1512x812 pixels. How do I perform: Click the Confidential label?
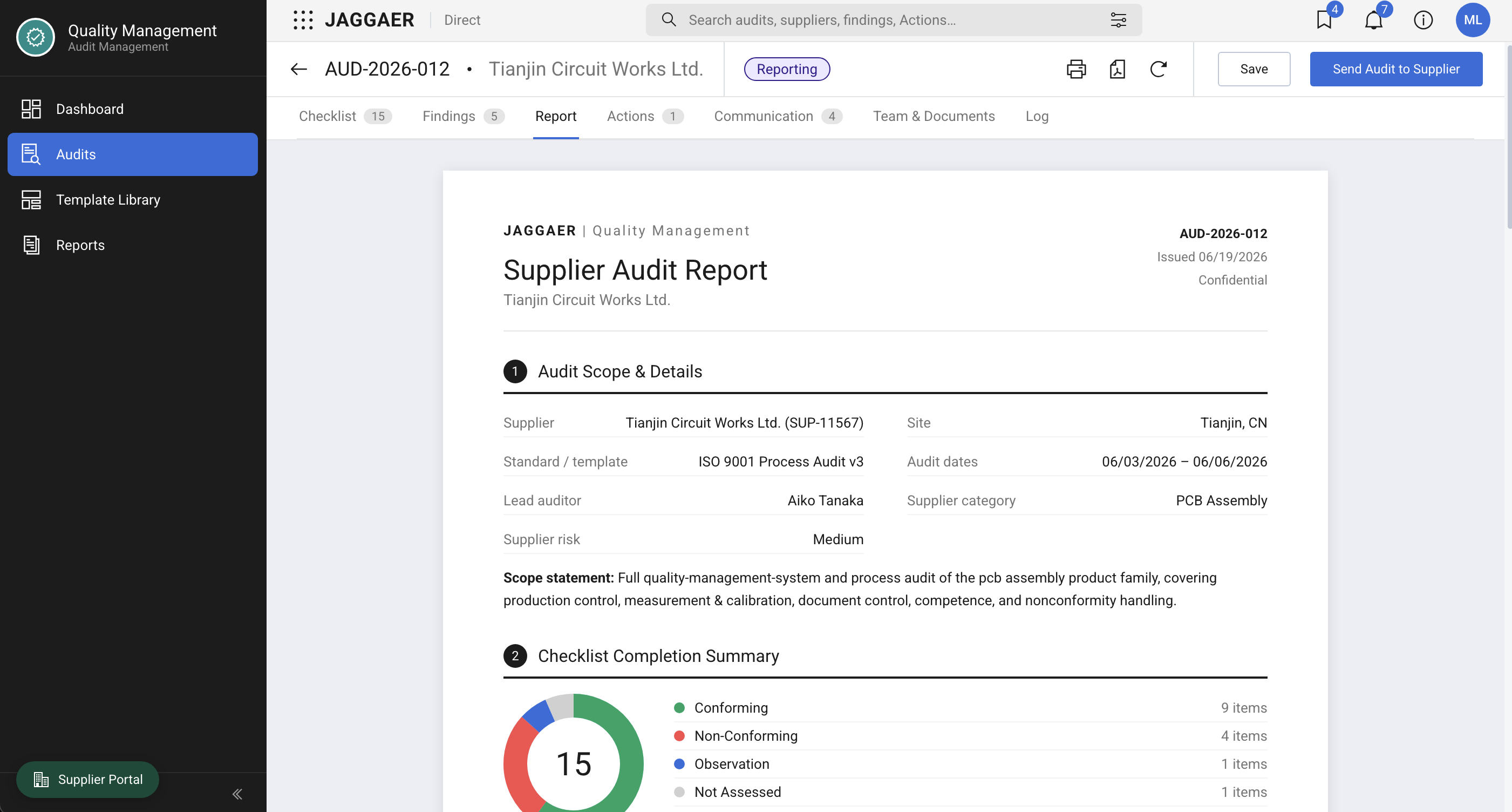[x=1232, y=280]
